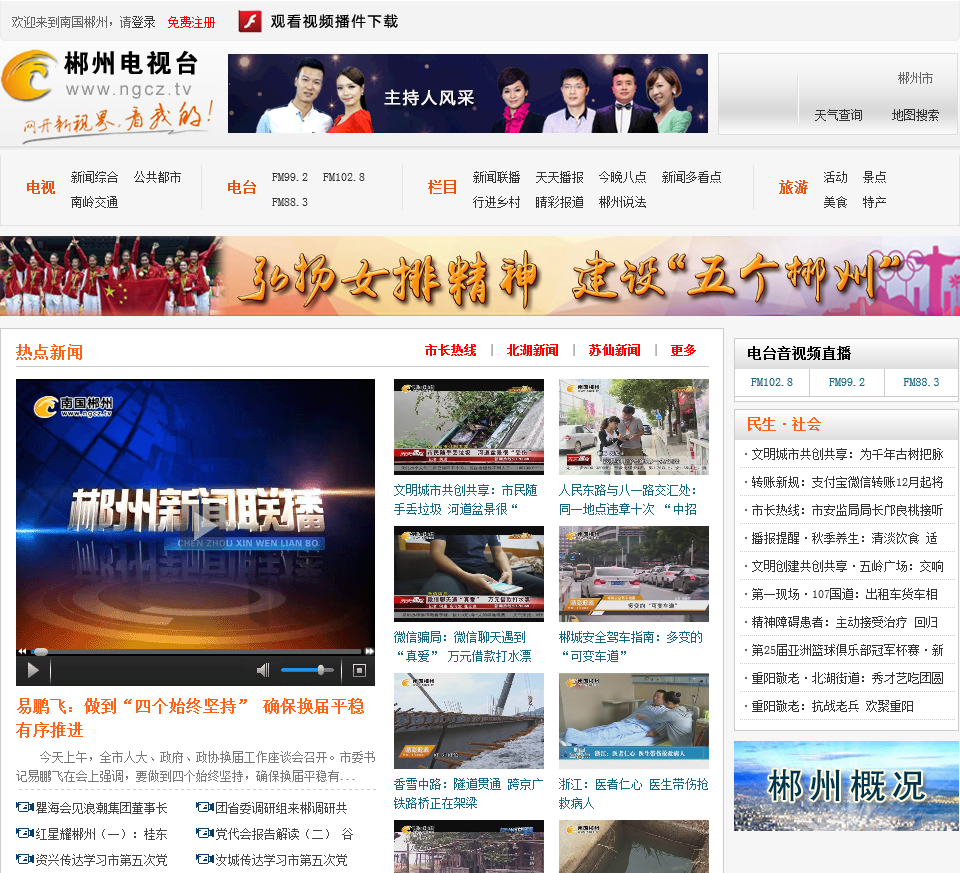Open article 精神障碍患者：主动接受治疗
The image size is (960, 873).
845,622
